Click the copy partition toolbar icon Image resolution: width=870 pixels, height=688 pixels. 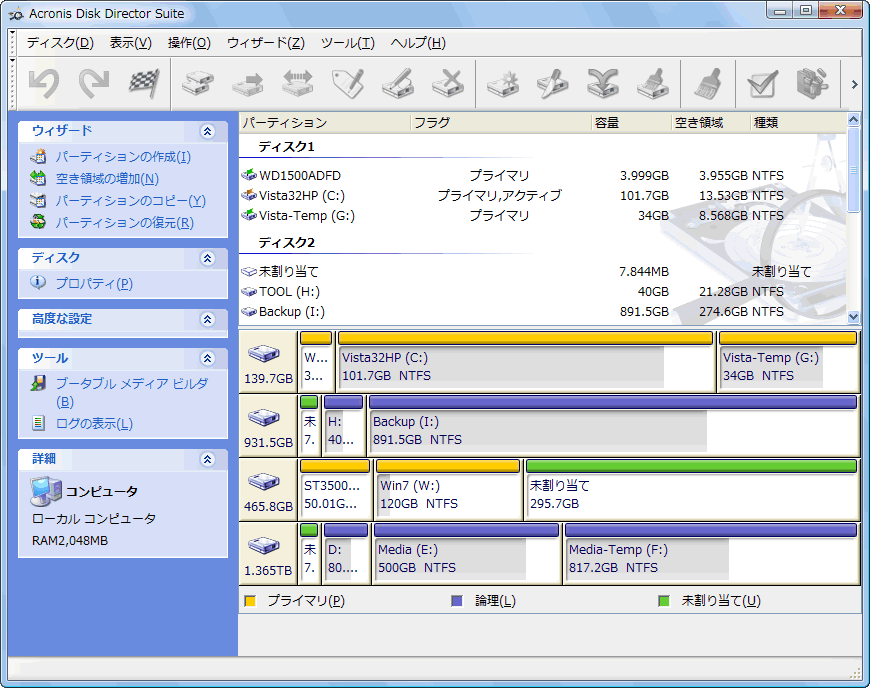[x=198, y=84]
